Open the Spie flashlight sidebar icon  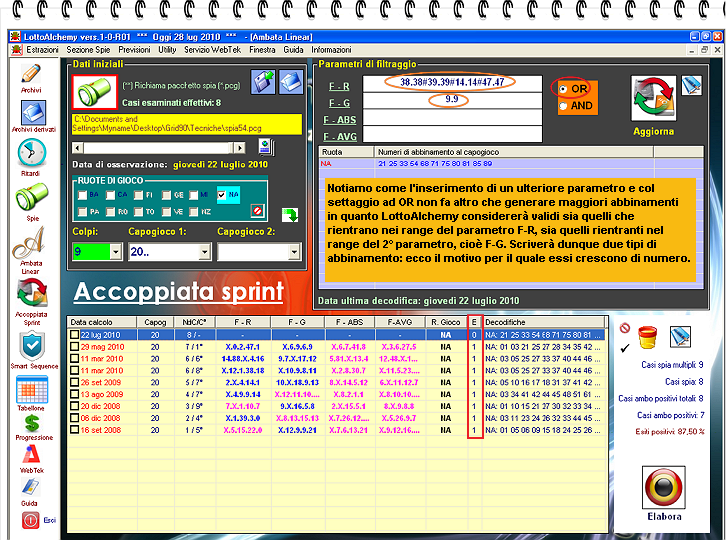tap(31, 196)
